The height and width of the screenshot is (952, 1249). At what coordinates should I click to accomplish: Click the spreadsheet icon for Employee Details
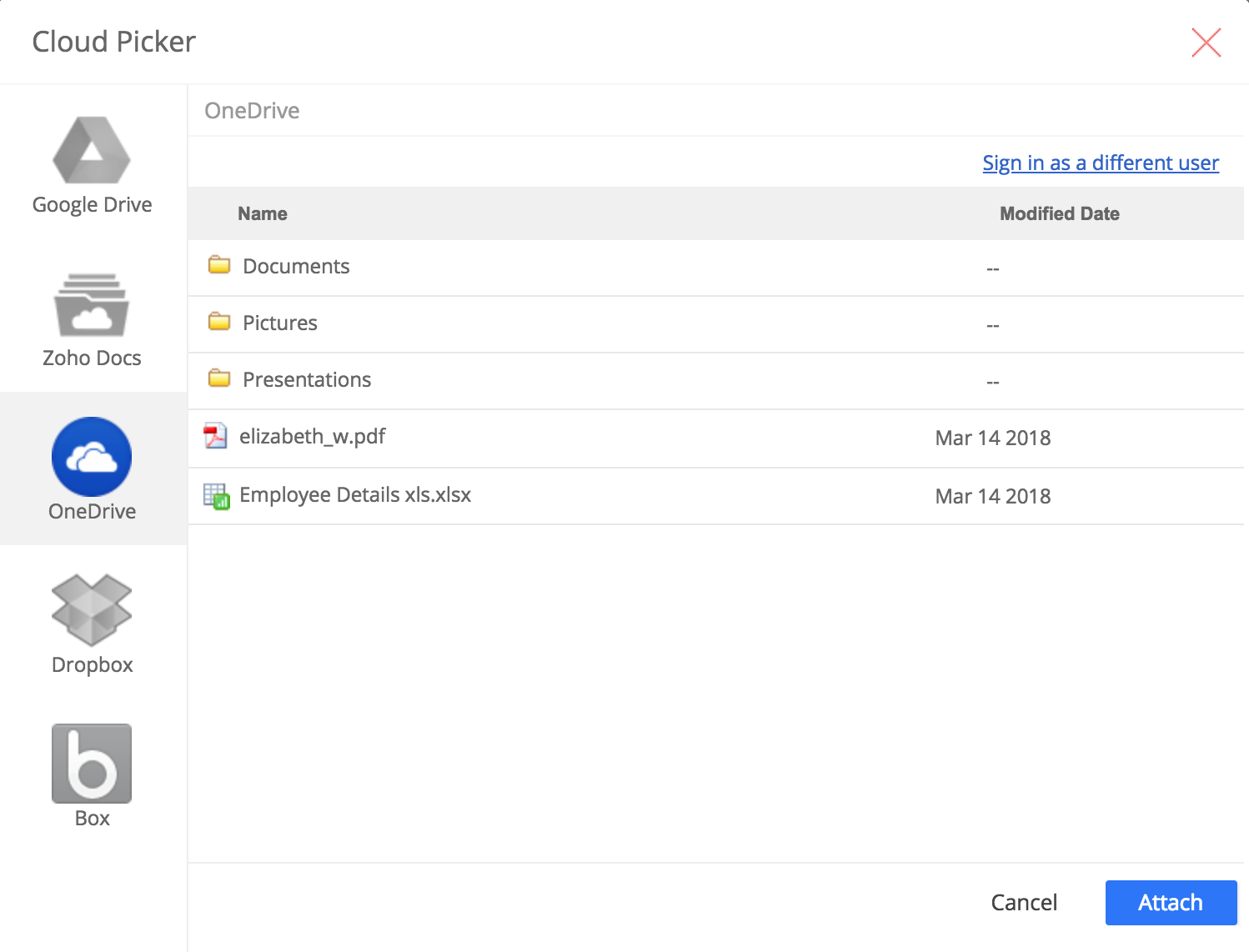(216, 496)
